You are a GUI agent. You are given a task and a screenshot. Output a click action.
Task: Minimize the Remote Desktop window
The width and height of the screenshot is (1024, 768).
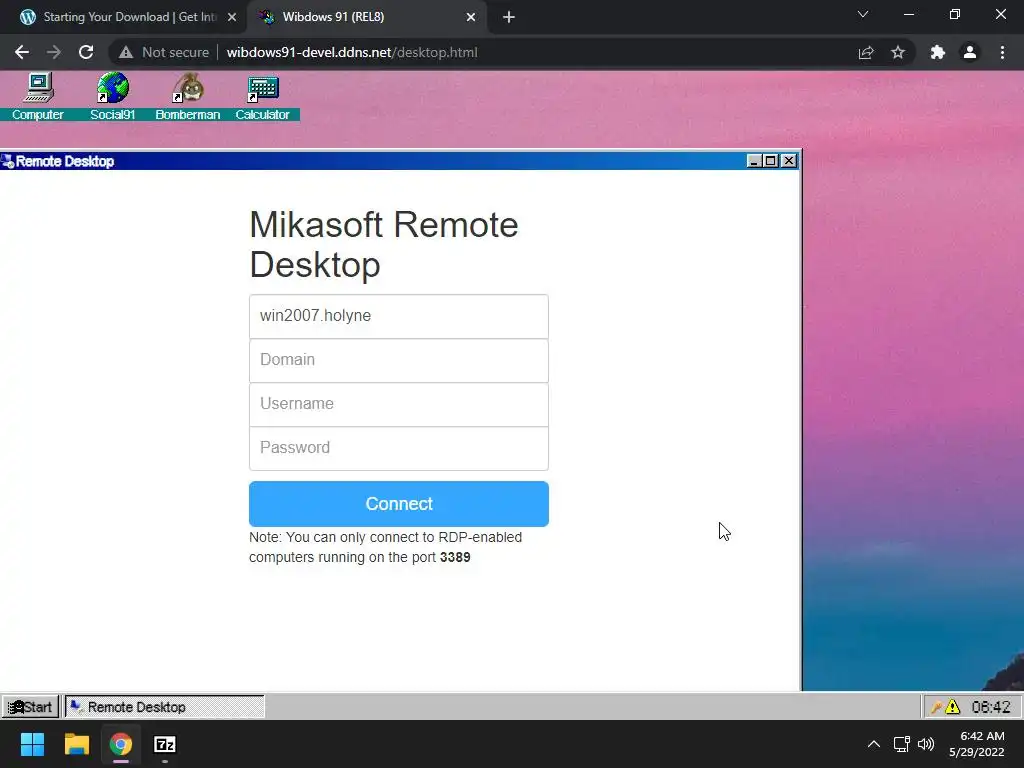(x=754, y=161)
